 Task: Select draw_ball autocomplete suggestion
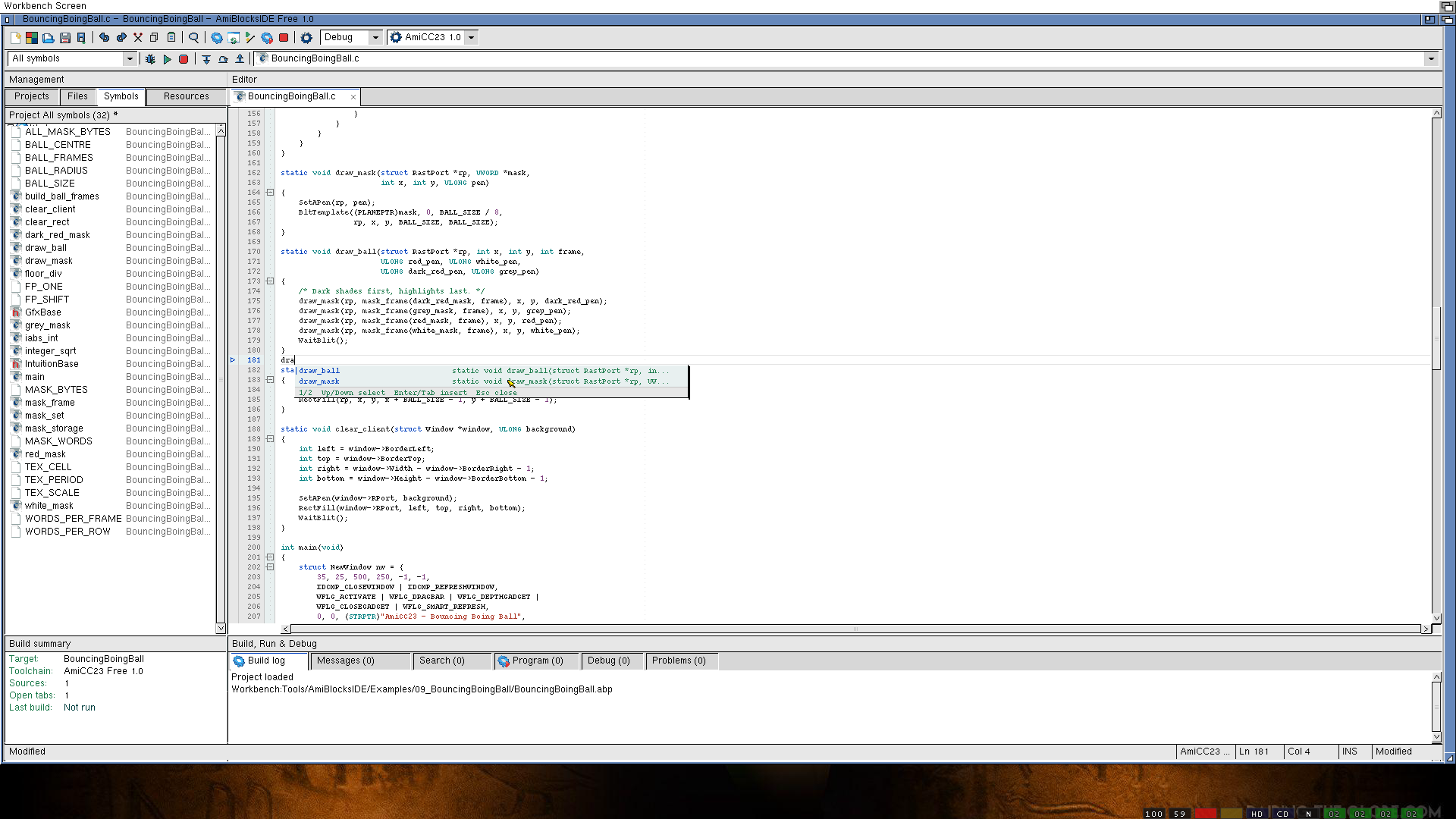491,371
